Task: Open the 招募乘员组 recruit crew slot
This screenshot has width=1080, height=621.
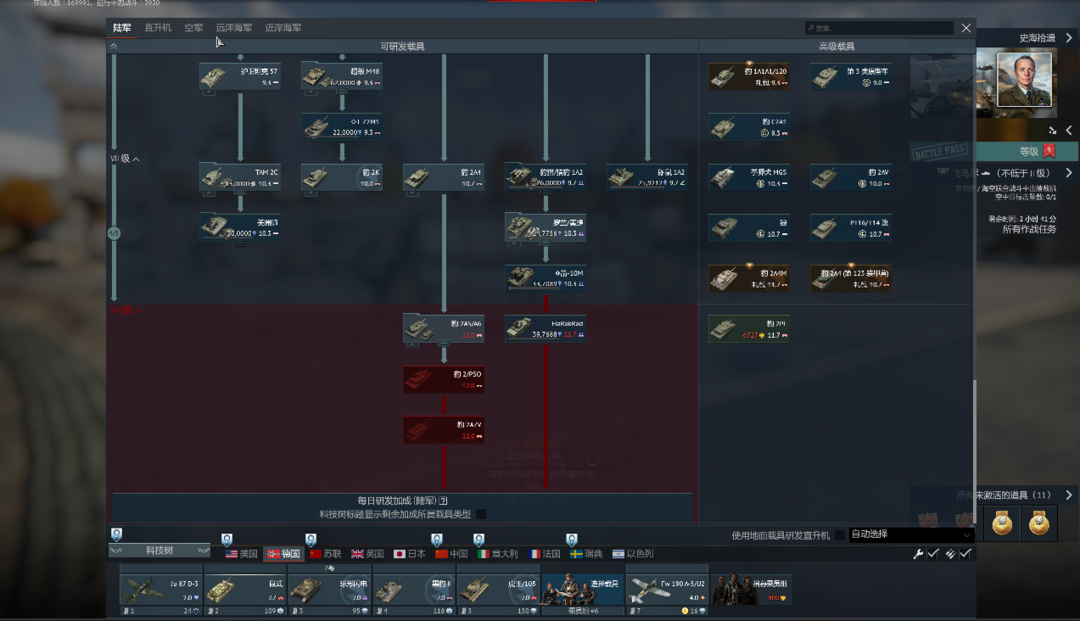Action: pyautogui.click(x=751, y=590)
